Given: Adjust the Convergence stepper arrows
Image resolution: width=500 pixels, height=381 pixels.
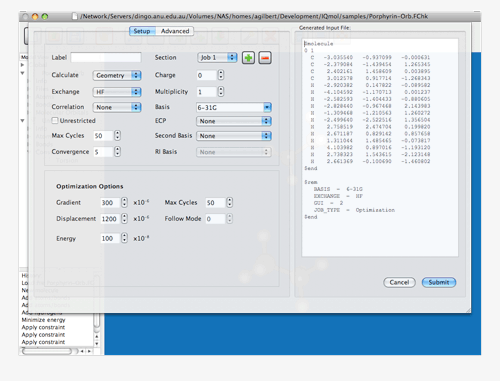Looking at the screenshot, I should (117, 152).
